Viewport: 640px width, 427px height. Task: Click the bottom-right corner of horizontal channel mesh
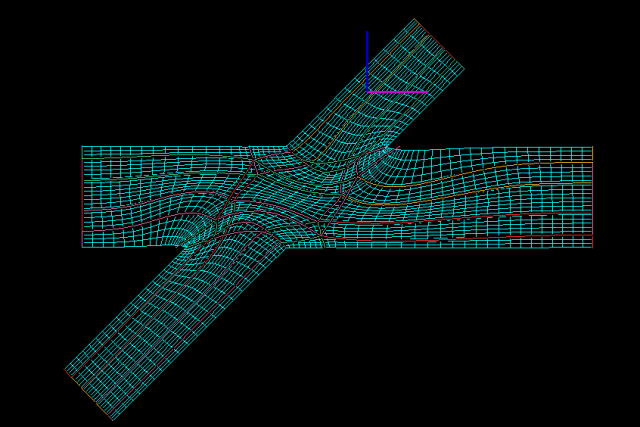[592, 247]
